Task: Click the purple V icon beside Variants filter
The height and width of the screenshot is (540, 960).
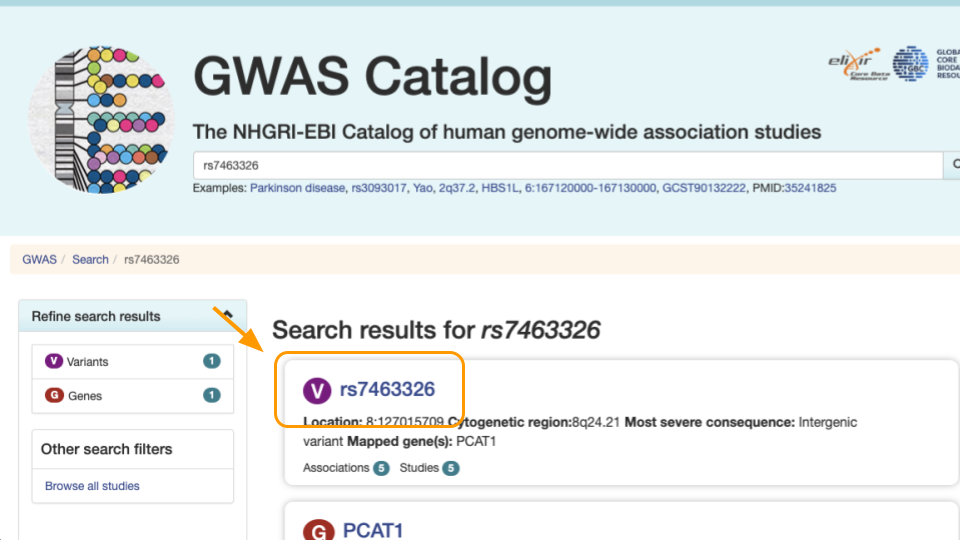Action: (x=54, y=361)
